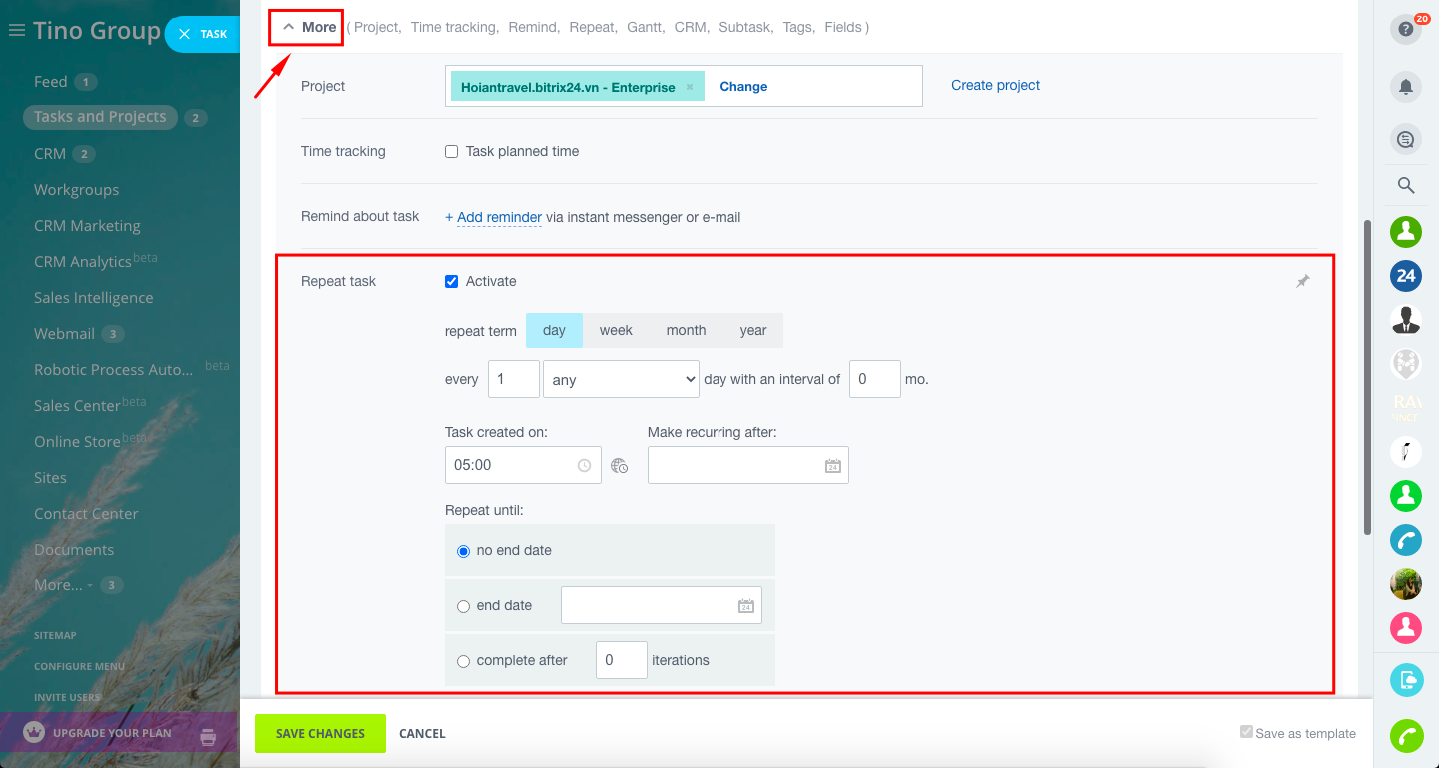This screenshot has height=768, width=1439.
Task: Open Feed in the left menu
Action: [50, 82]
